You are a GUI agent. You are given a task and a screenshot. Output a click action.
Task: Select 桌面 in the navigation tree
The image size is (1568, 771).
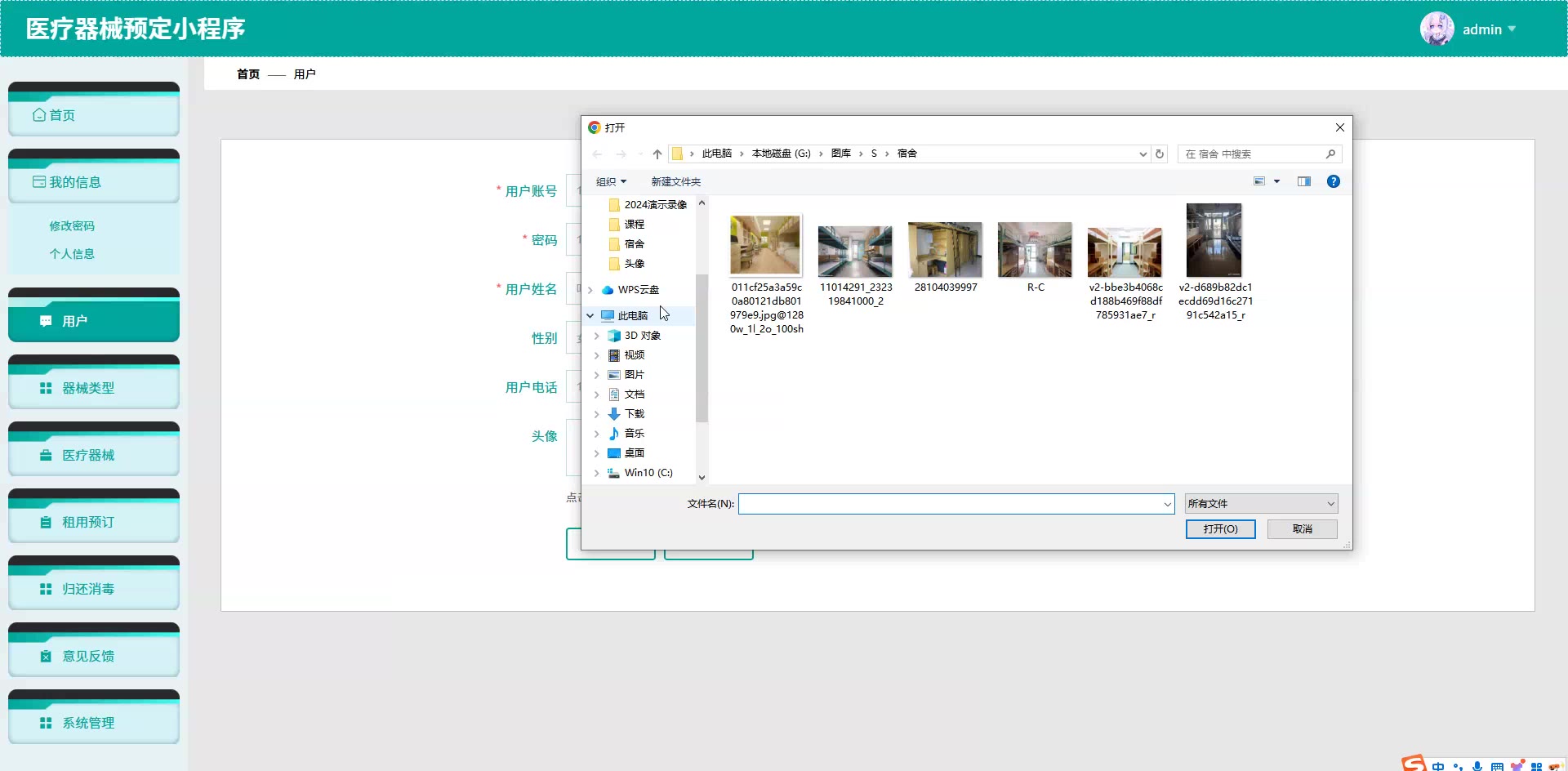point(634,453)
